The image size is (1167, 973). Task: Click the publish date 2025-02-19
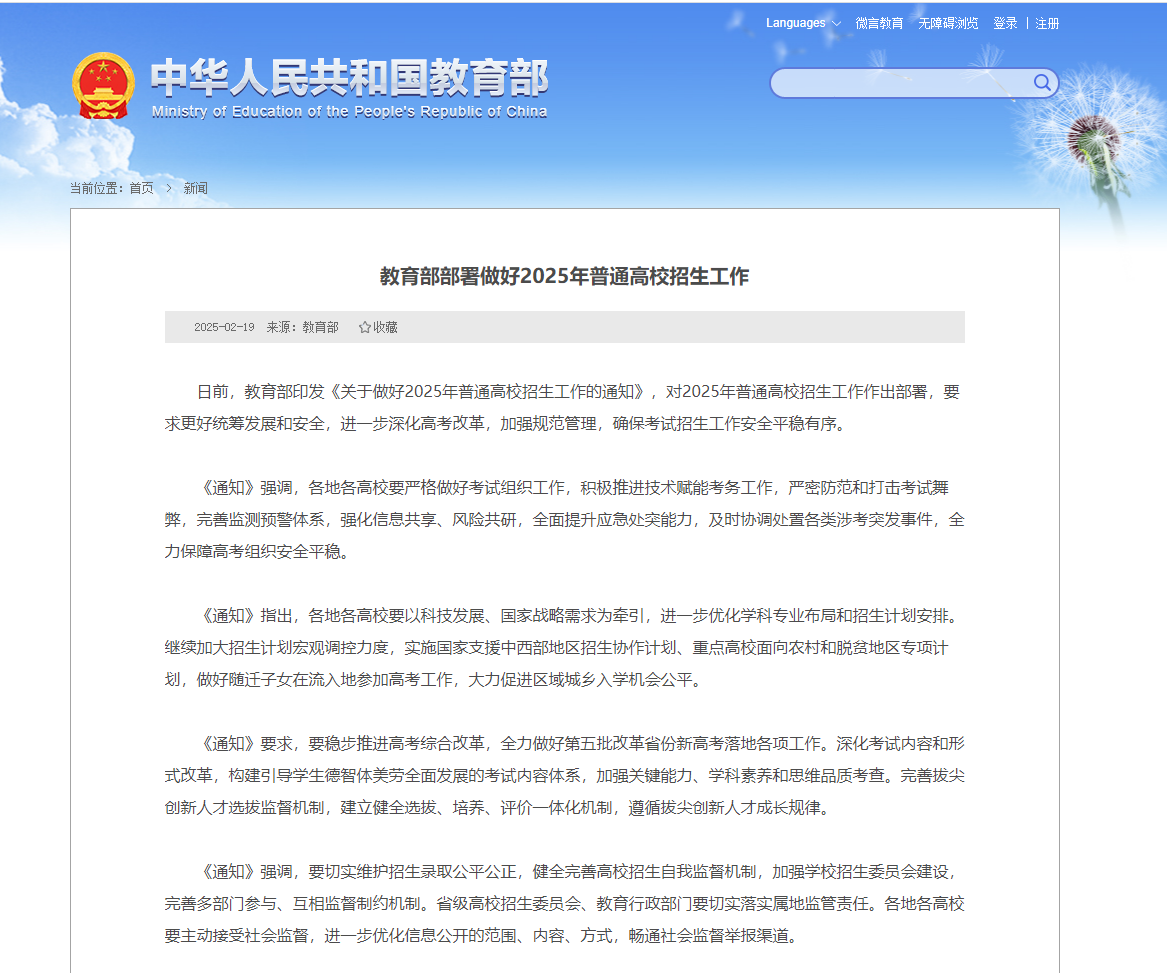point(224,328)
